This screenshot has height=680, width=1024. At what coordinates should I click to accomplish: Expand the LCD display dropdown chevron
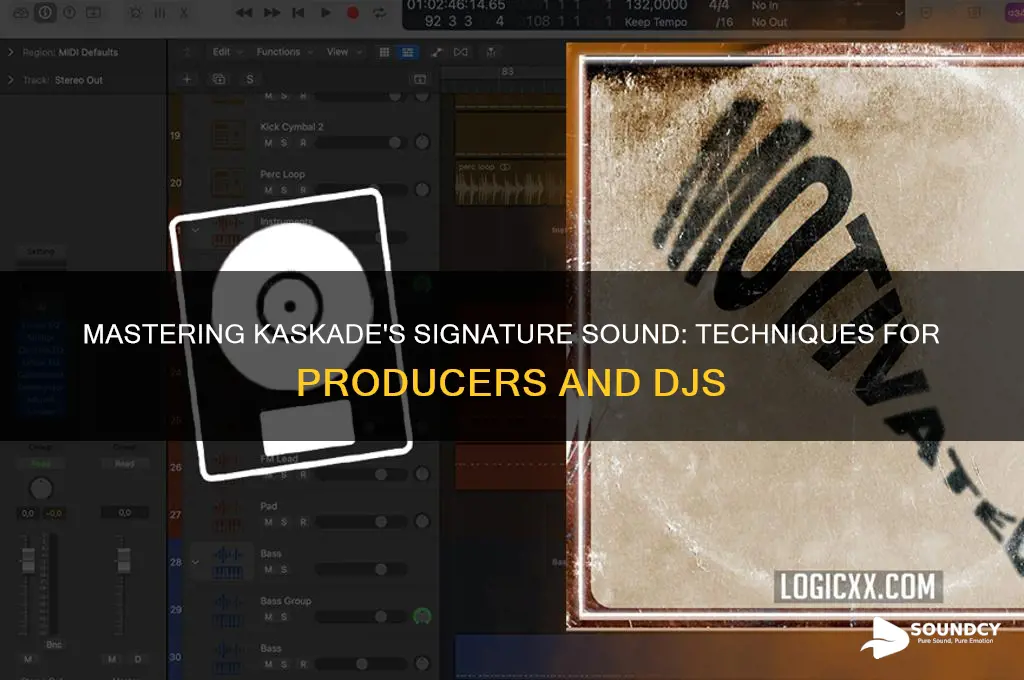click(899, 13)
